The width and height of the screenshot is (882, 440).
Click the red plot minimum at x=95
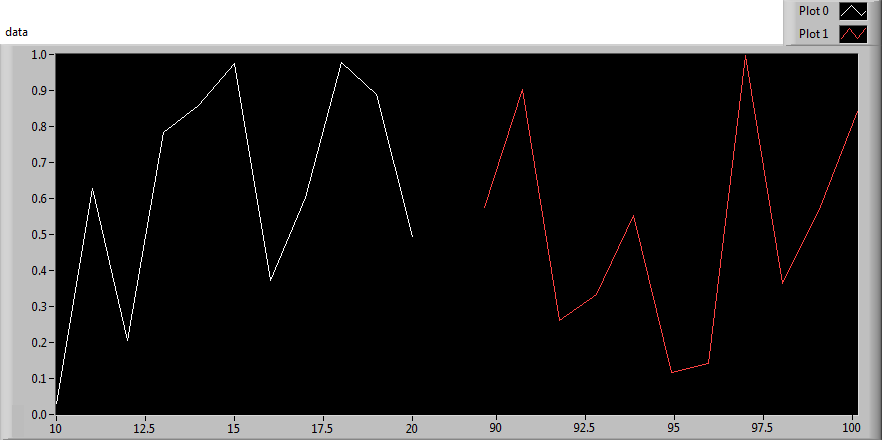672,372
